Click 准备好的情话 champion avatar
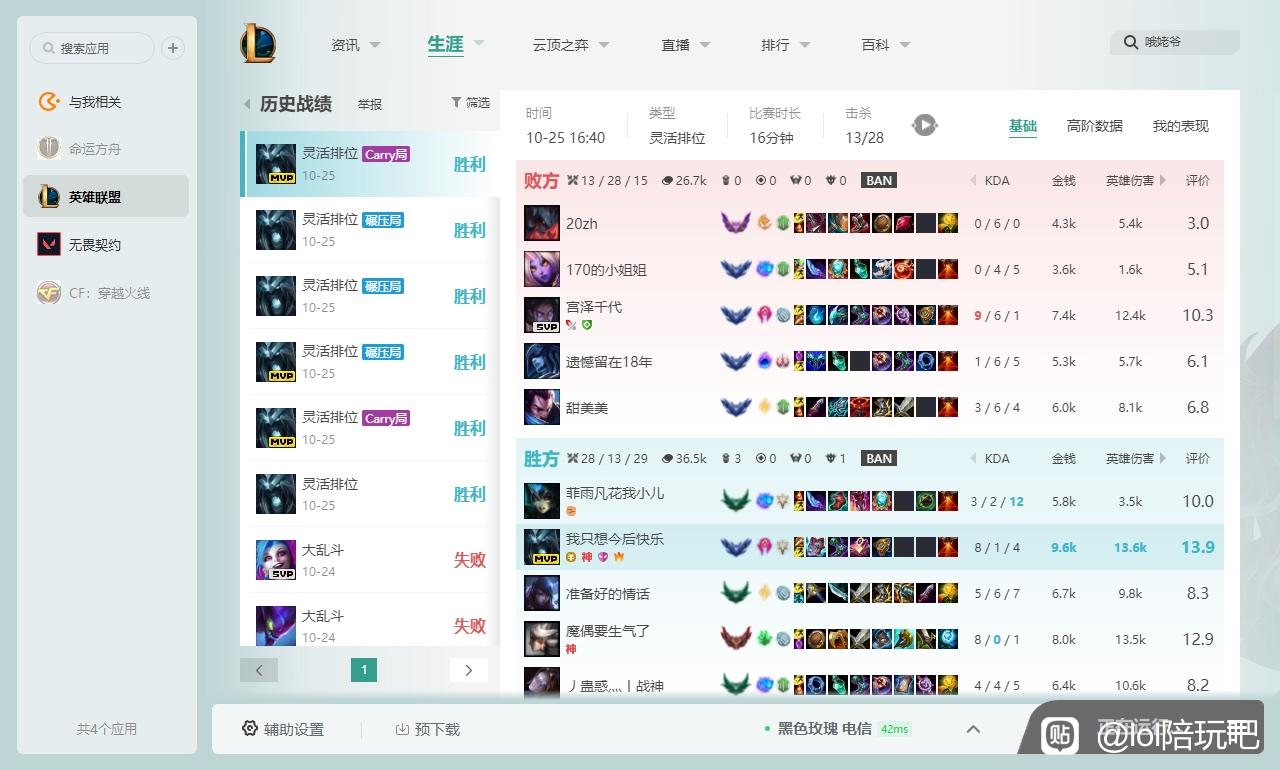The image size is (1280, 770). [x=542, y=593]
